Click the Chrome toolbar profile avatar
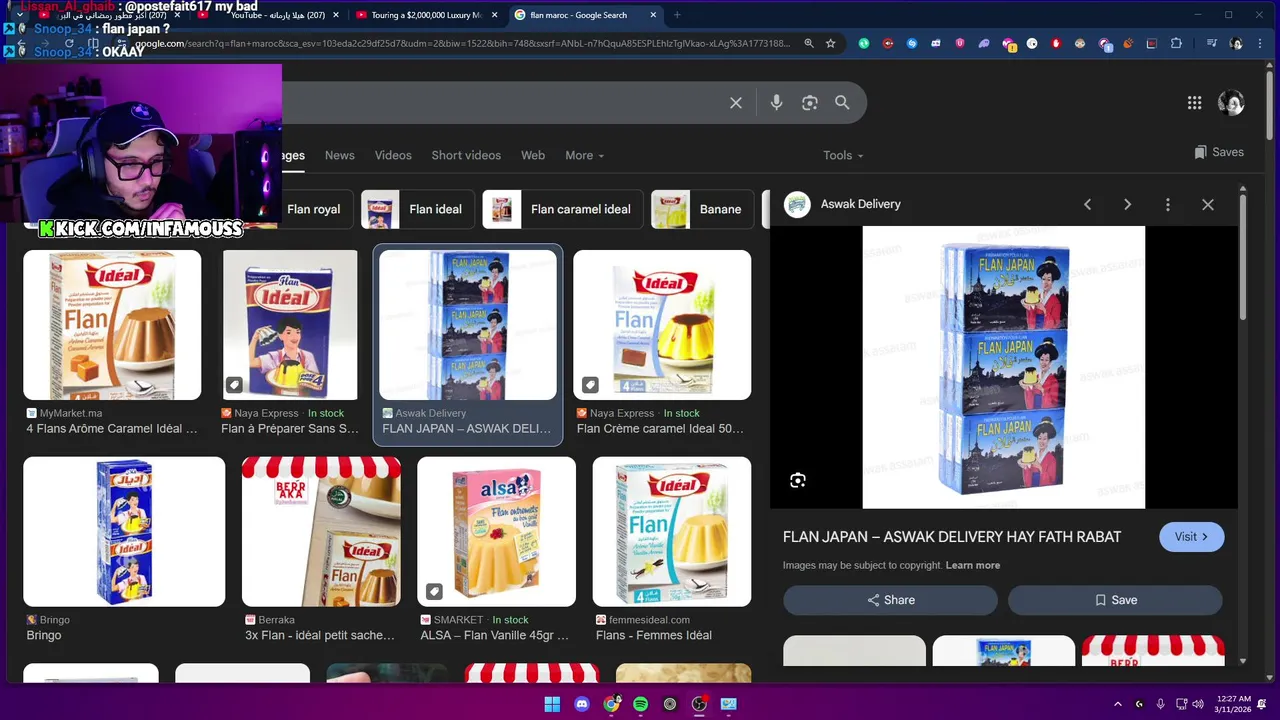Image resolution: width=1280 pixels, height=720 pixels. tap(1237, 43)
